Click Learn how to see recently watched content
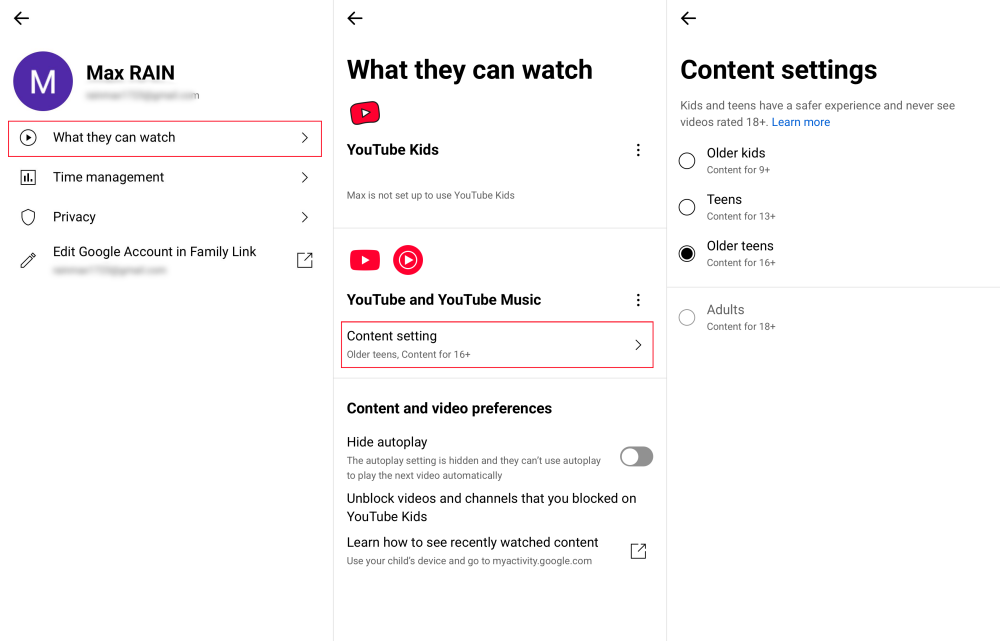Screen dimensions: 1000x641 point(473,542)
